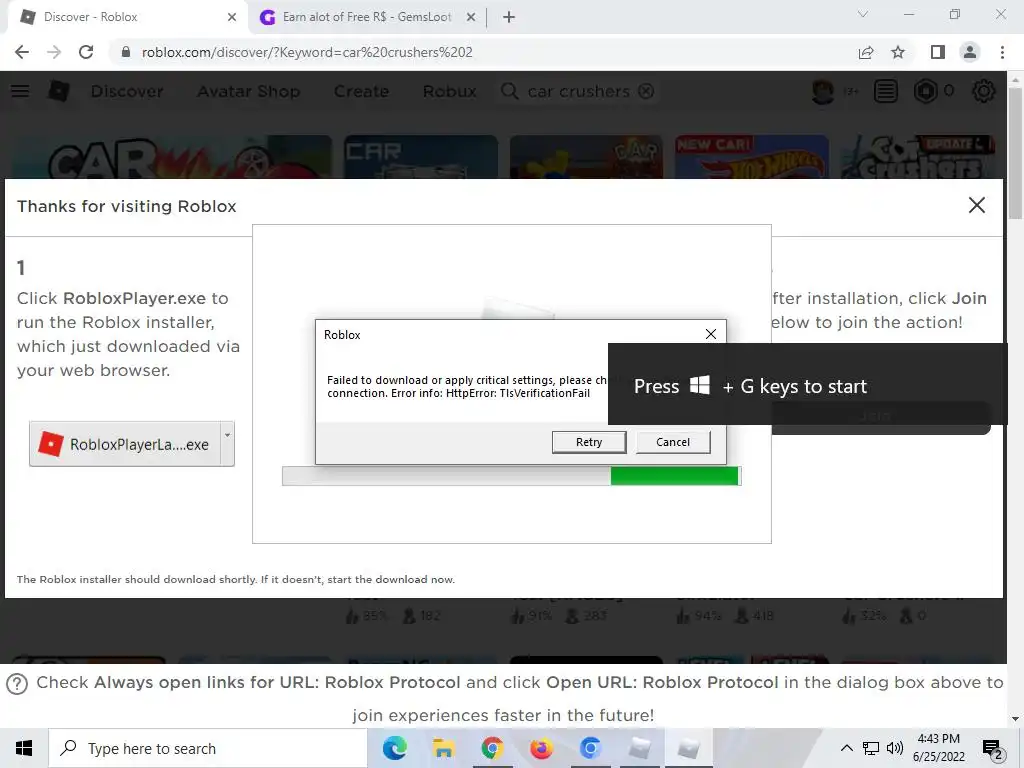Go back to the previous page
The width and height of the screenshot is (1024, 768).
pos(22,52)
